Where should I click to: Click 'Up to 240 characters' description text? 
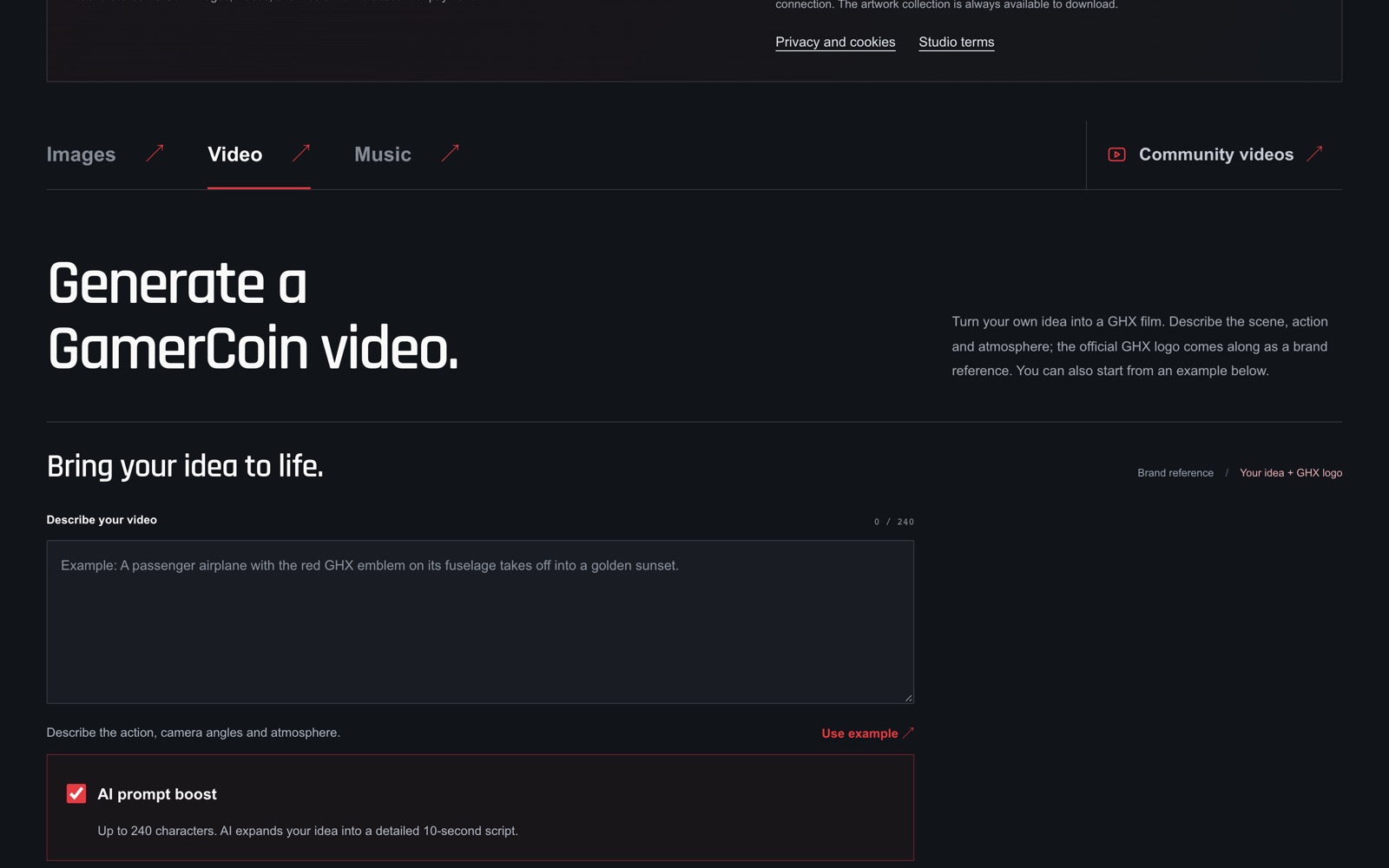[307, 831]
